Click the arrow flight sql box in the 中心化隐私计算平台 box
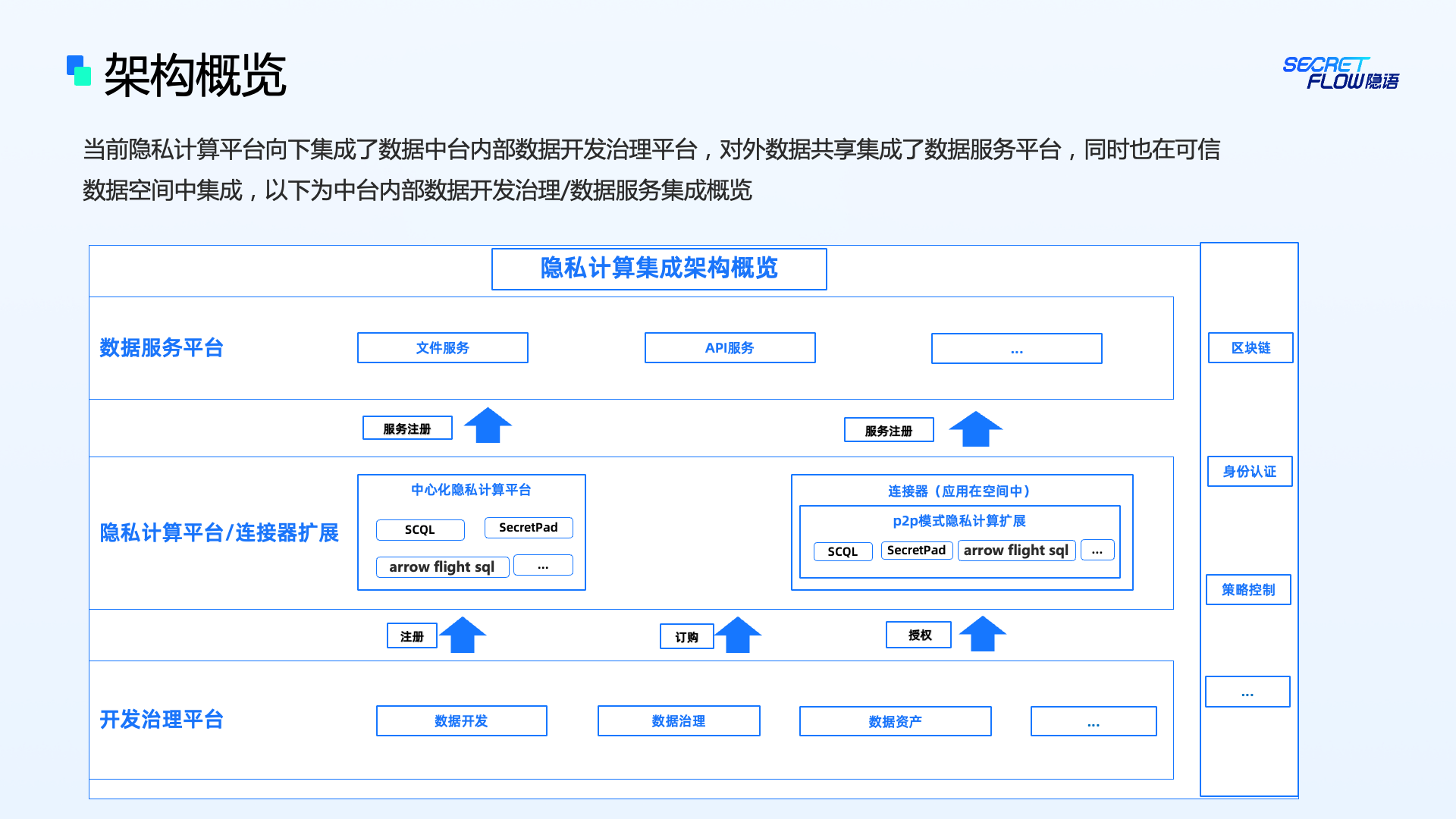 pyautogui.click(x=442, y=567)
